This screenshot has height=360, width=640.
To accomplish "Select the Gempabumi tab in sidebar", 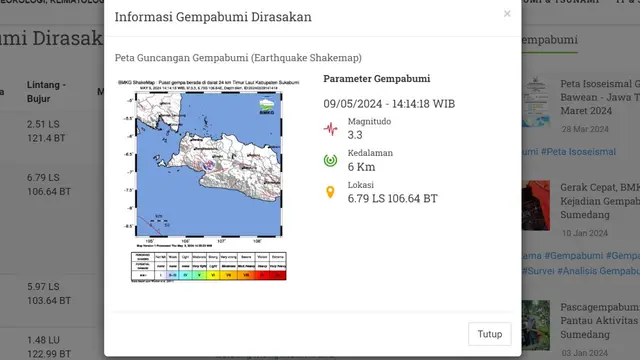I will pos(550,40).
